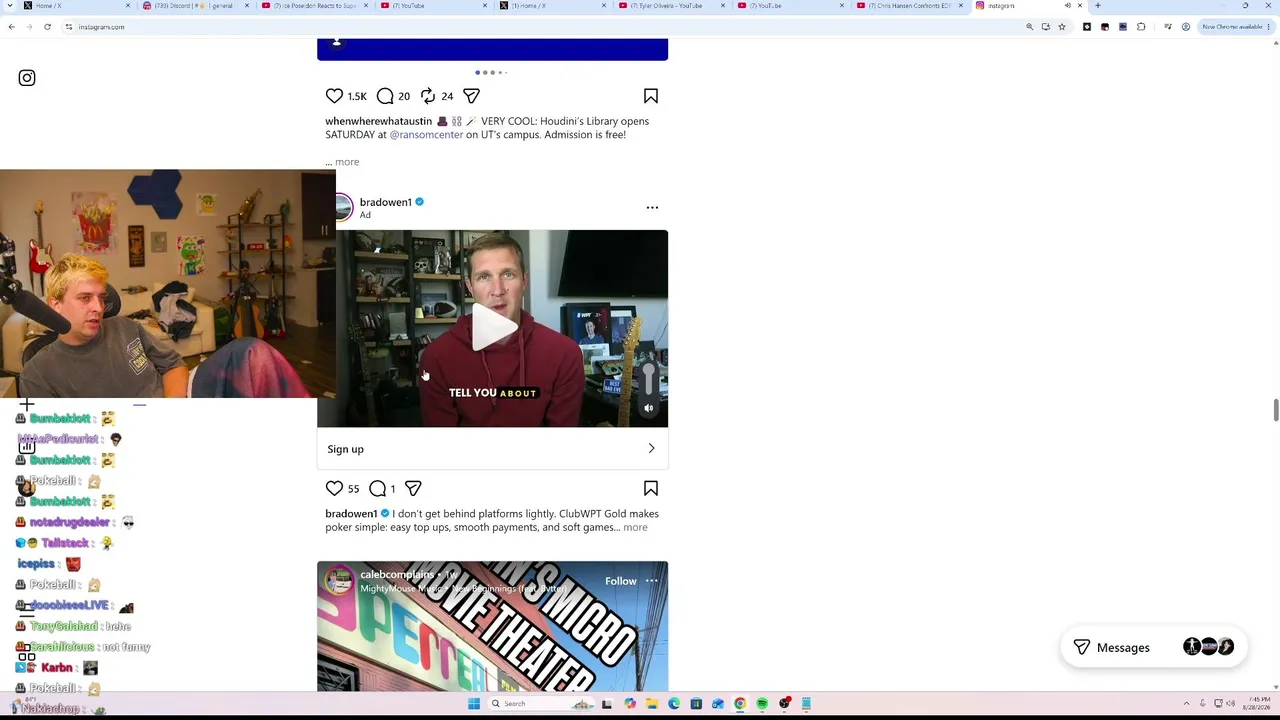Unmute the bradowen1 ad video
This screenshot has width=1280, height=720.
pos(649,408)
